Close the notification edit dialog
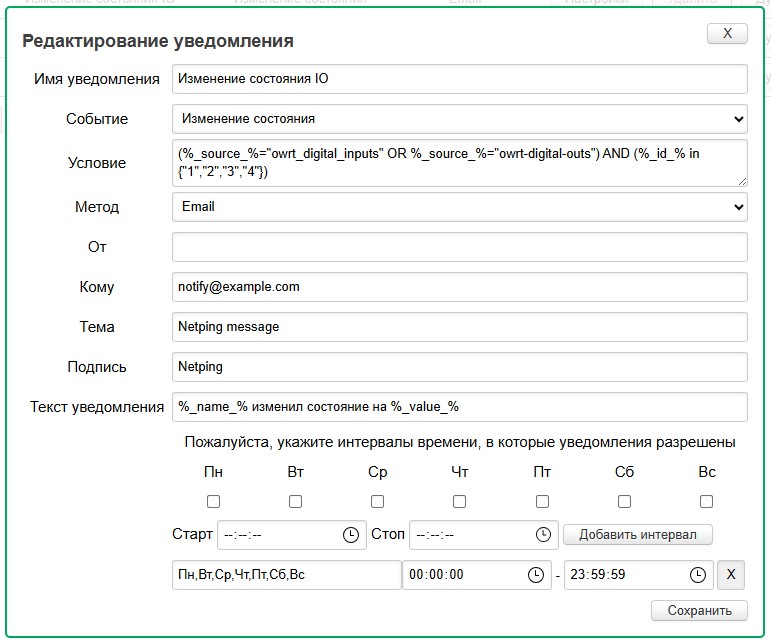 [727, 34]
